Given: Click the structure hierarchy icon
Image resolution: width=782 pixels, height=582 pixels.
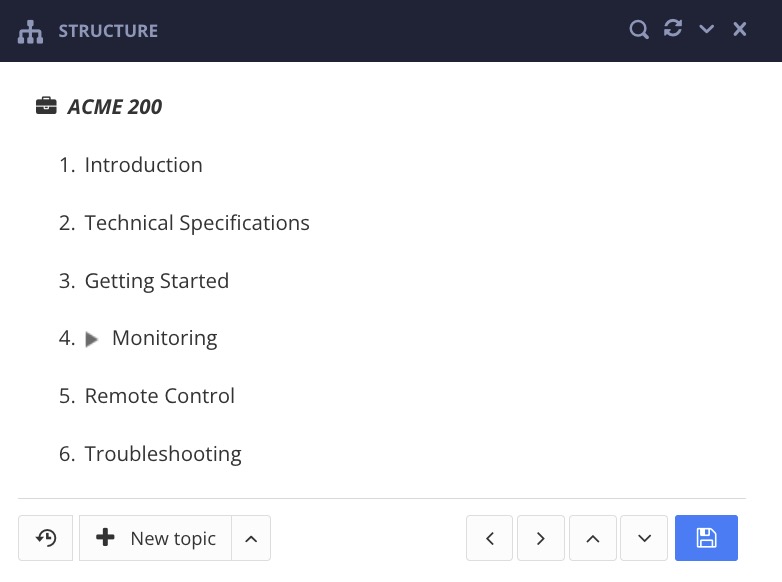Looking at the screenshot, I should click(x=31, y=31).
